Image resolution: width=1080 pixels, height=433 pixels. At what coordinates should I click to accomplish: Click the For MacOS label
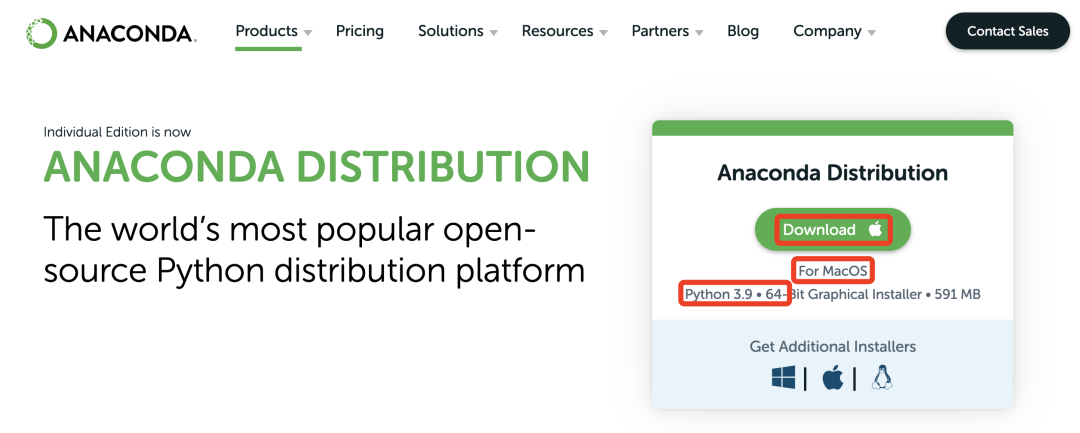(833, 271)
